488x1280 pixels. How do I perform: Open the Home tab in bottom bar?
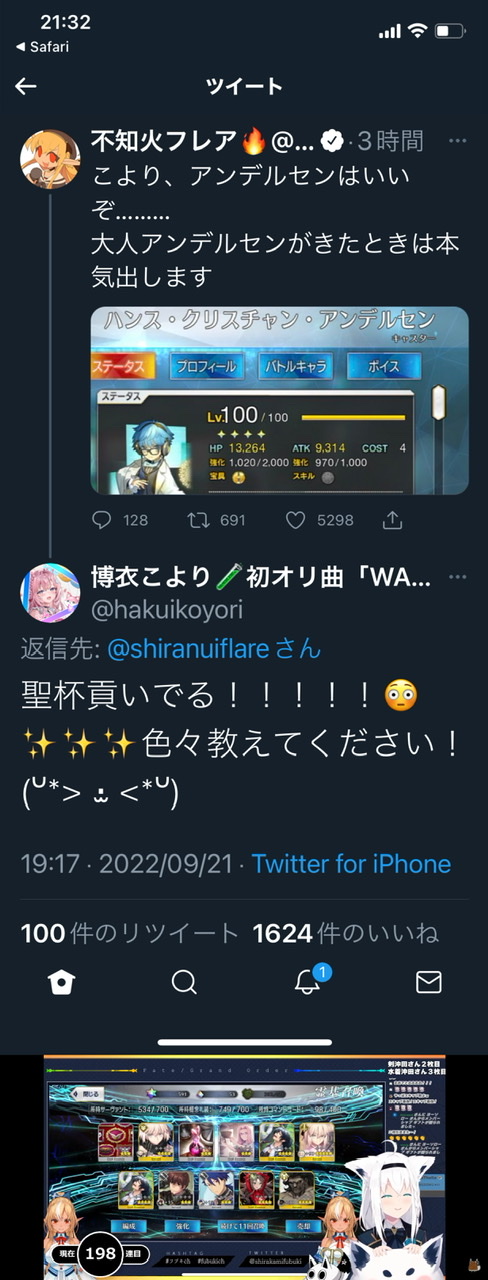(x=61, y=982)
